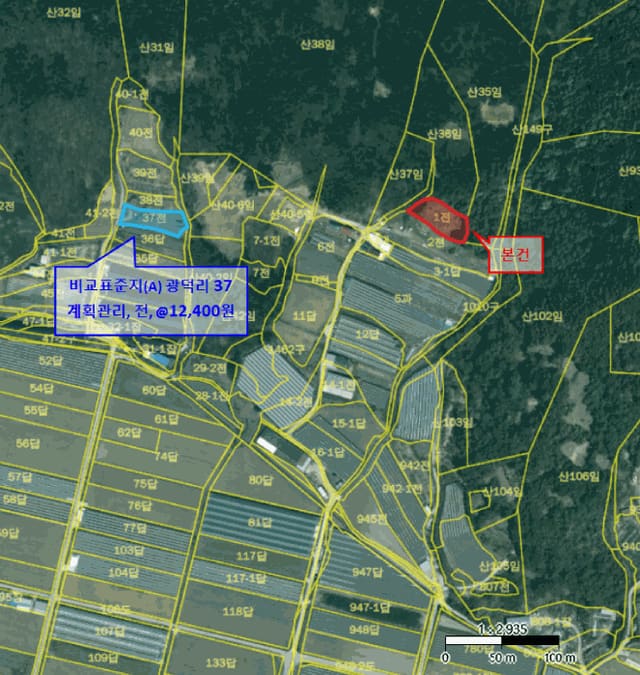Screen dimensions: 640x675
Task: Select the 계획관리, 전, @12,400원 text line
Action: tap(151, 311)
